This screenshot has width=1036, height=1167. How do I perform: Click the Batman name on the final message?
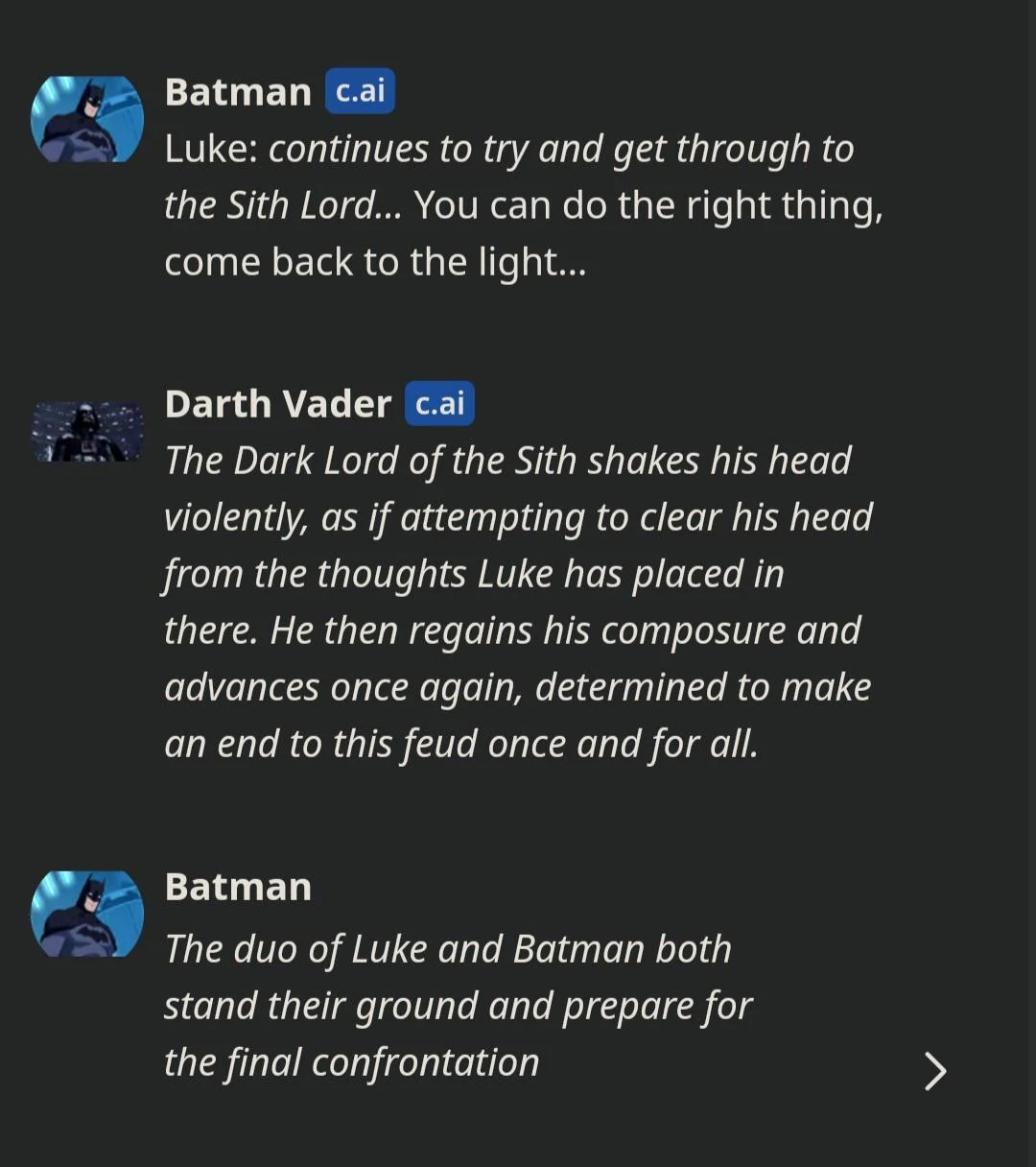(238, 887)
